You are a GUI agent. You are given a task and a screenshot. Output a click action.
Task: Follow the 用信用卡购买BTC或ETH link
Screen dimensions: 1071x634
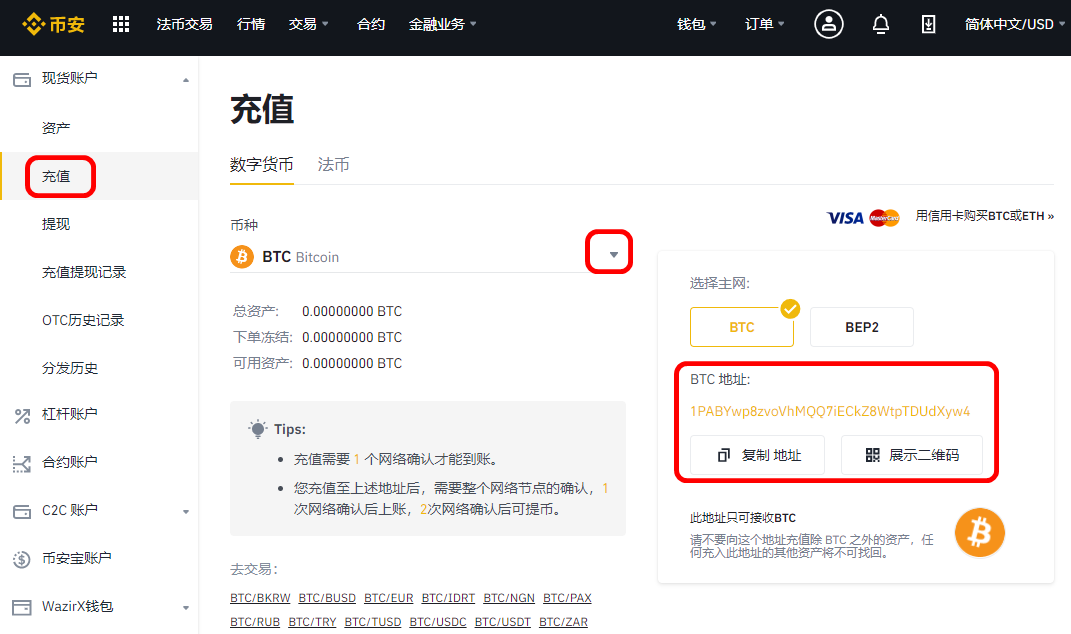(x=984, y=216)
